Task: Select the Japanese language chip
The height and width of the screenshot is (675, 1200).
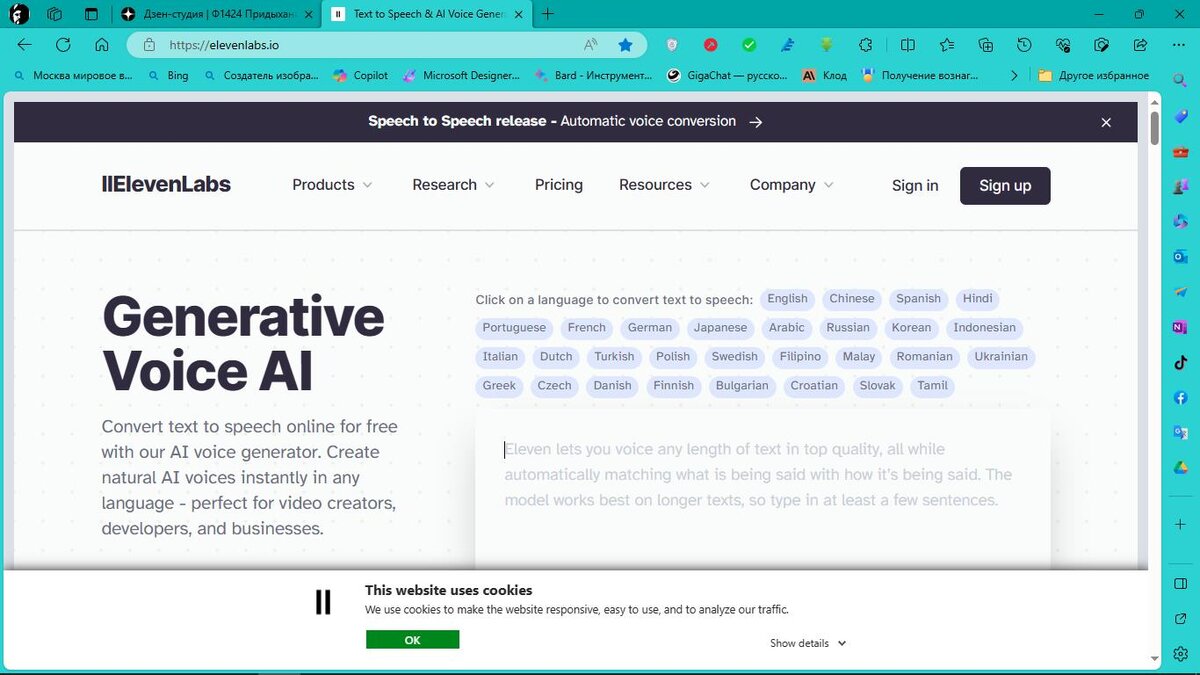Action: pyautogui.click(x=720, y=327)
